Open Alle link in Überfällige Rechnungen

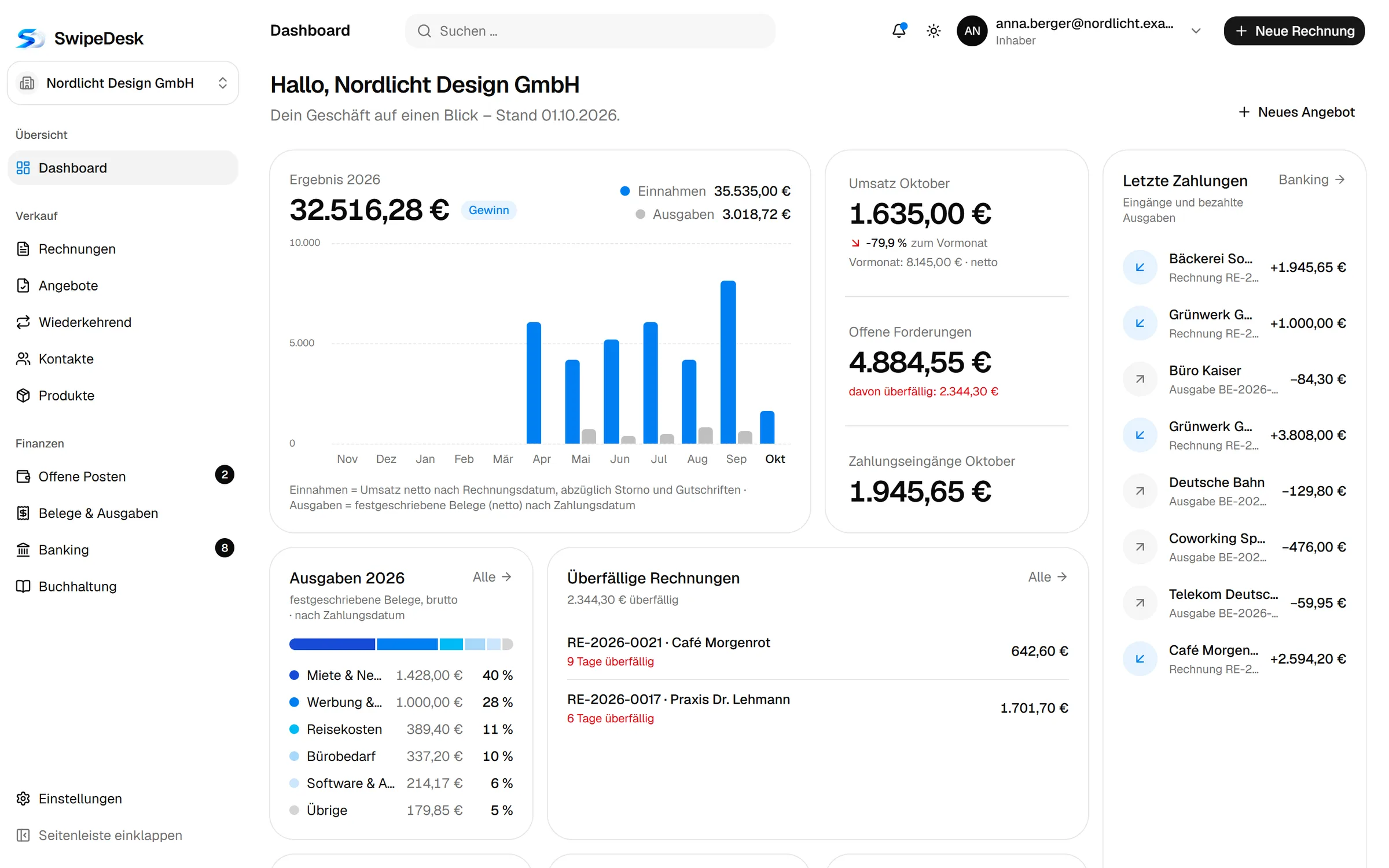pos(1048,577)
